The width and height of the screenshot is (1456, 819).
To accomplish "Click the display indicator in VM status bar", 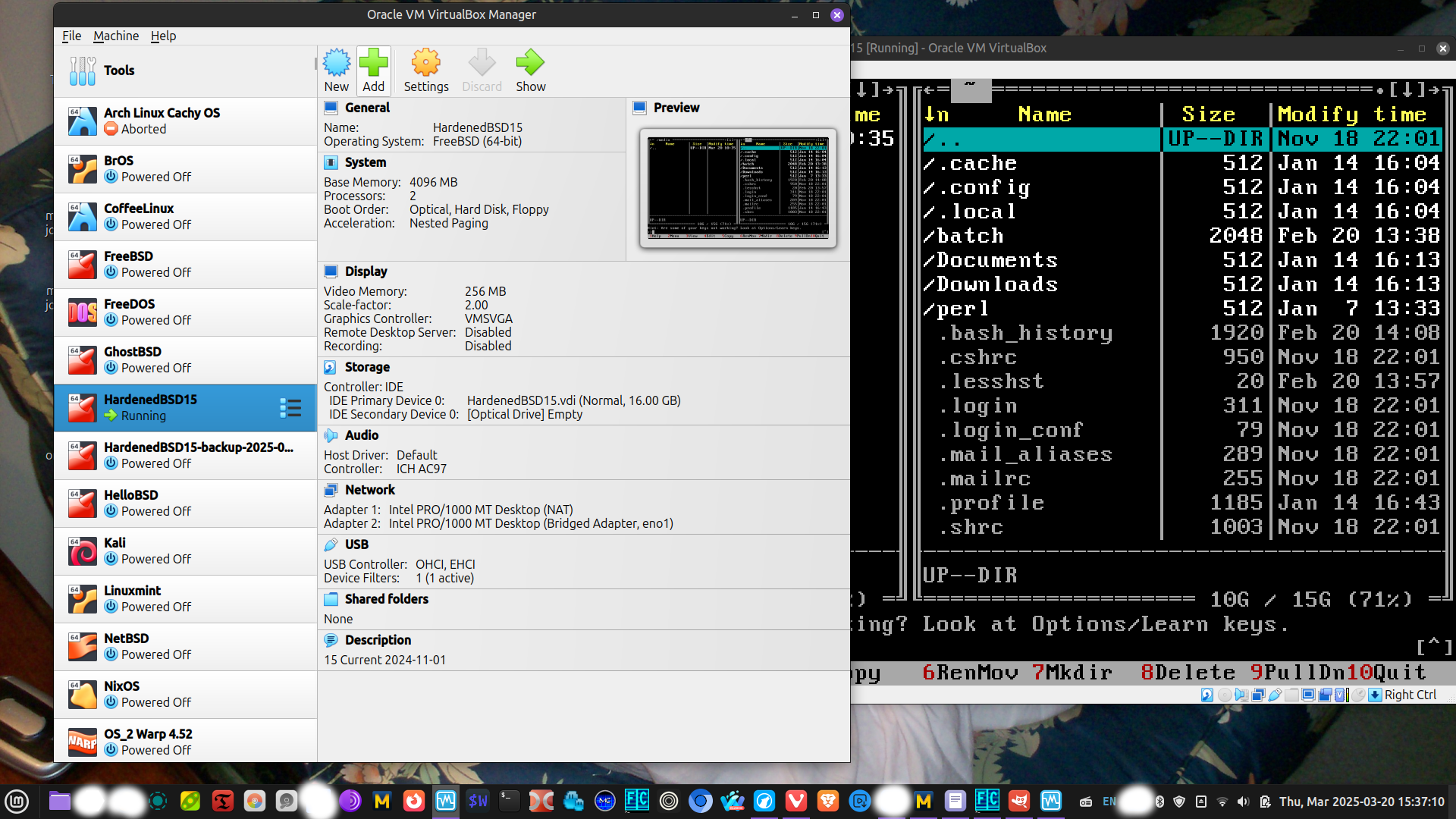I will click(x=1308, y=695).
